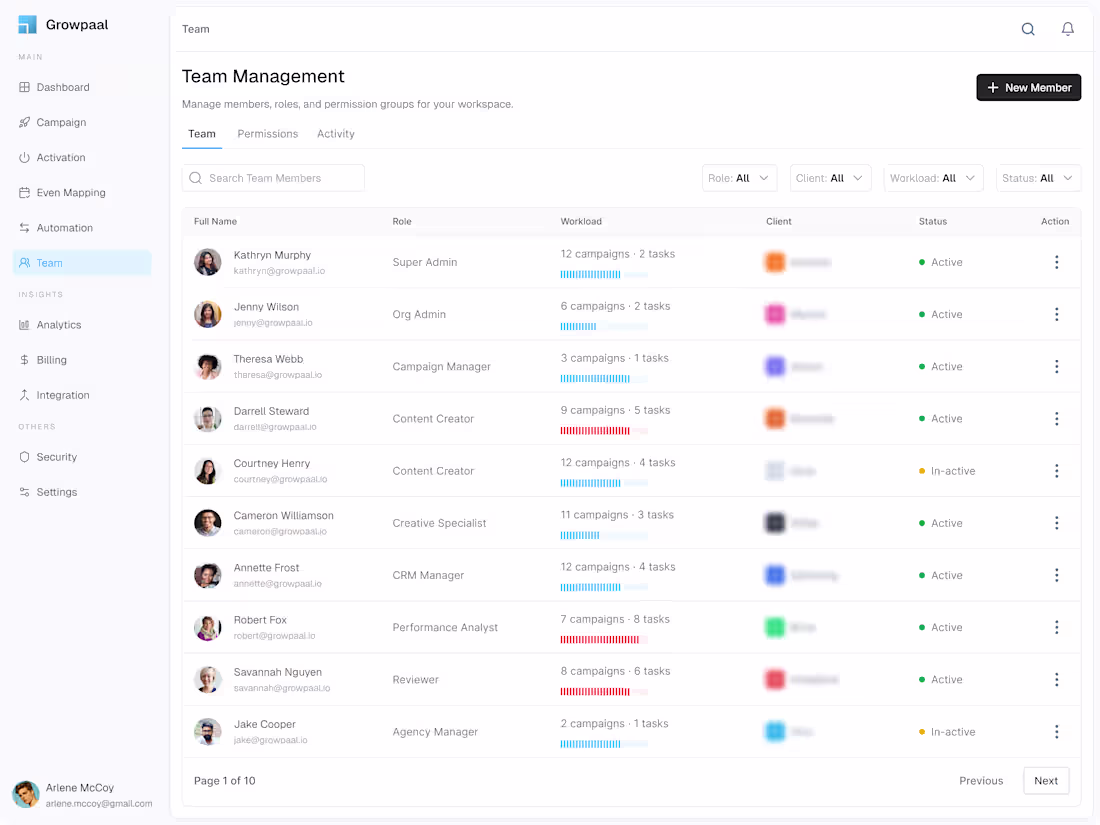
Task: Open action menu for Darrell Steward
Action: click(x=1057, y=419)
